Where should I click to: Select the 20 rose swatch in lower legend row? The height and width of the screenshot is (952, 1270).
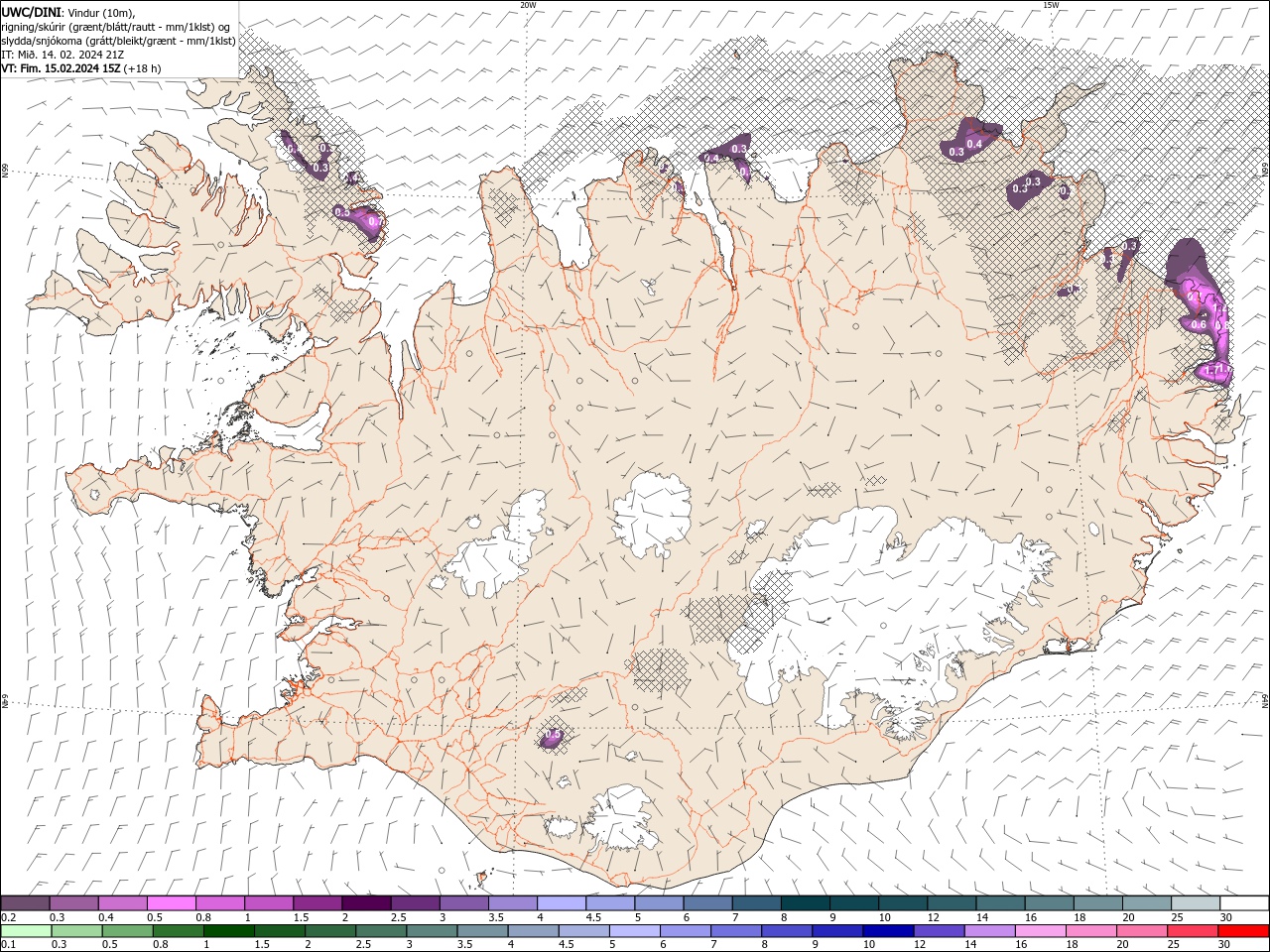point(1140,931)
